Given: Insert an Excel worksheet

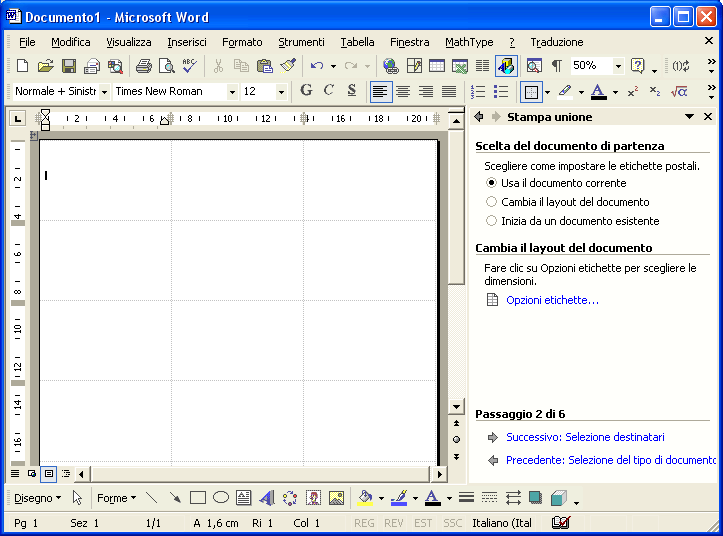Looking at the screenshot, I should point(460,66).
